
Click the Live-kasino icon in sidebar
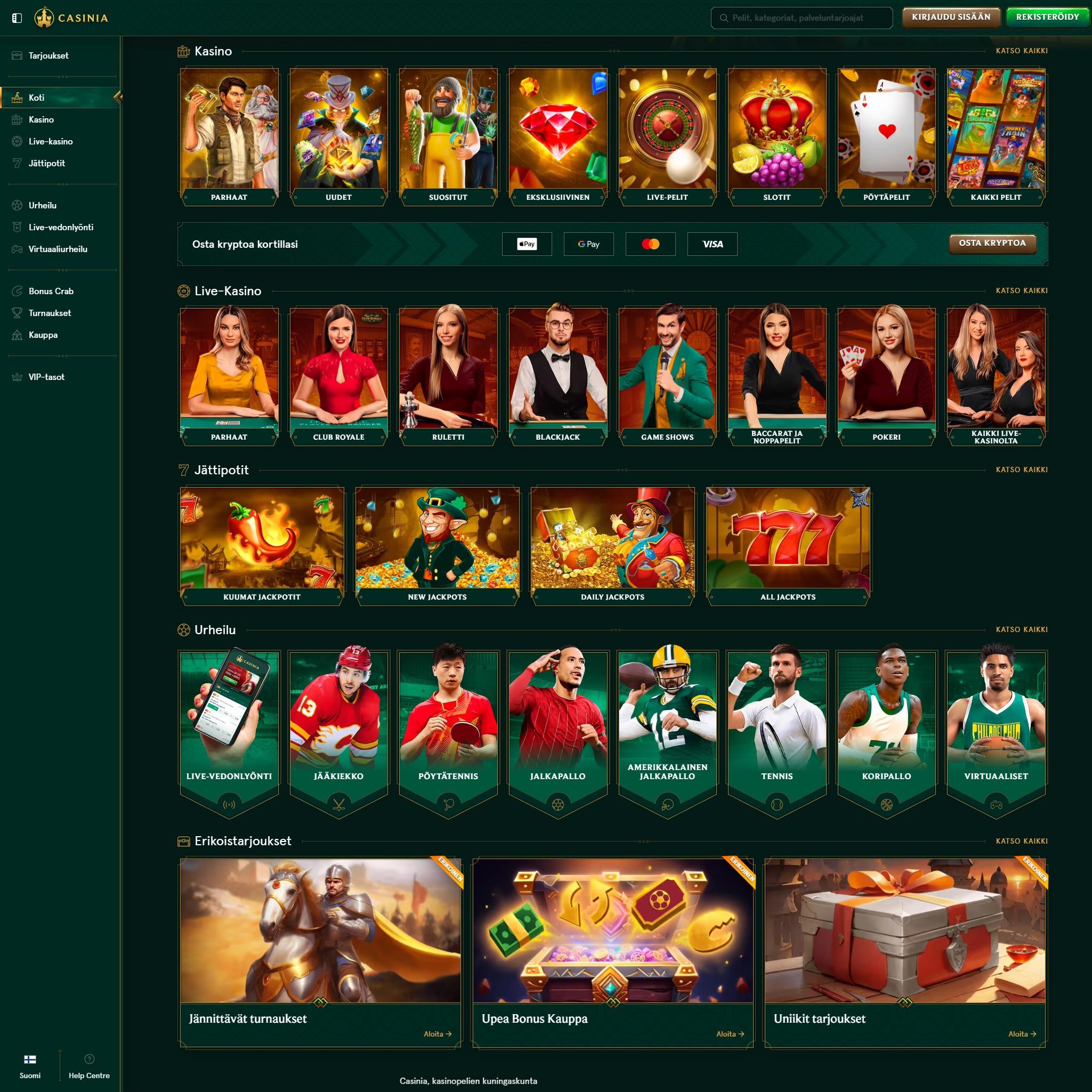click(x=16, y=141)
